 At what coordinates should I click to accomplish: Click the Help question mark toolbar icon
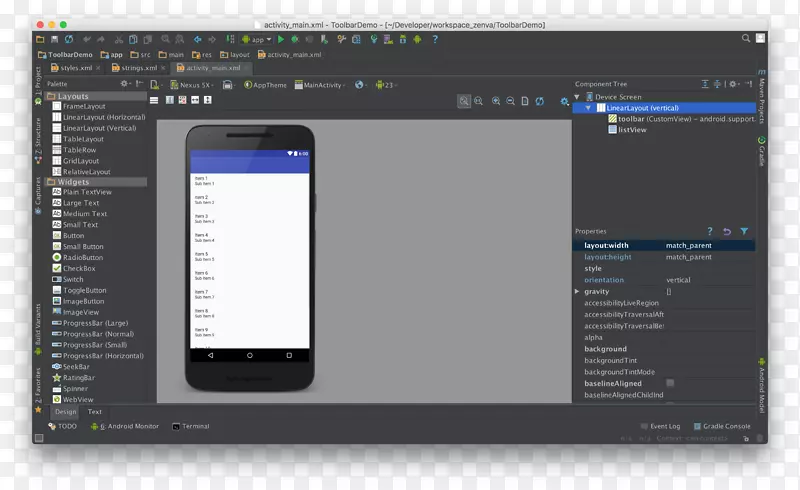tap(435, 40)
